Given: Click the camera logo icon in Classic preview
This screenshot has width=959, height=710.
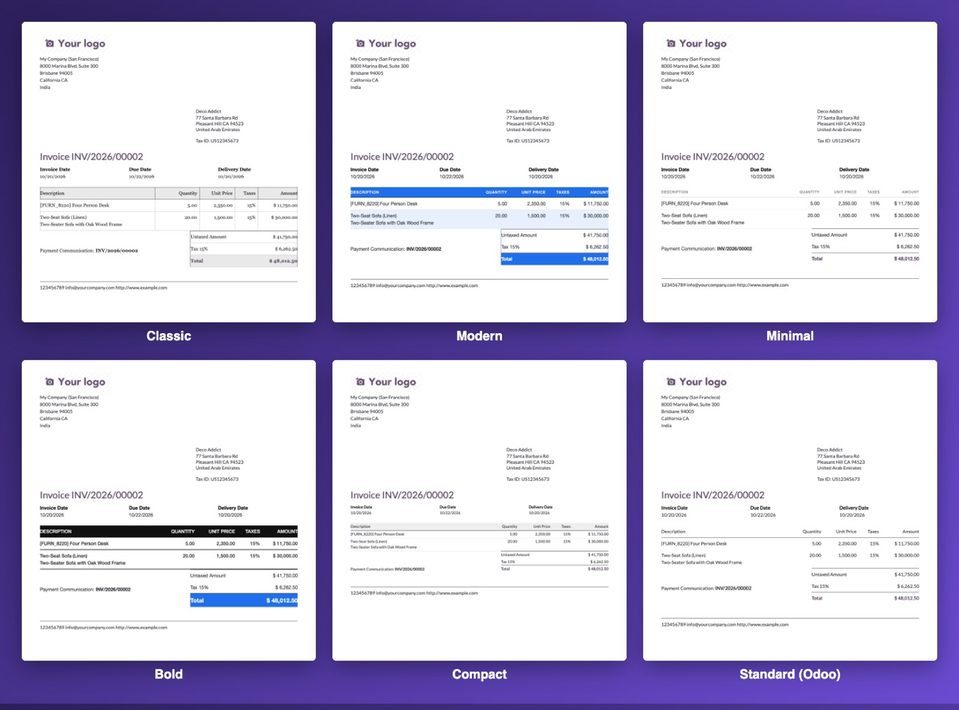Looking at the screenshot, I should point(50,43).
